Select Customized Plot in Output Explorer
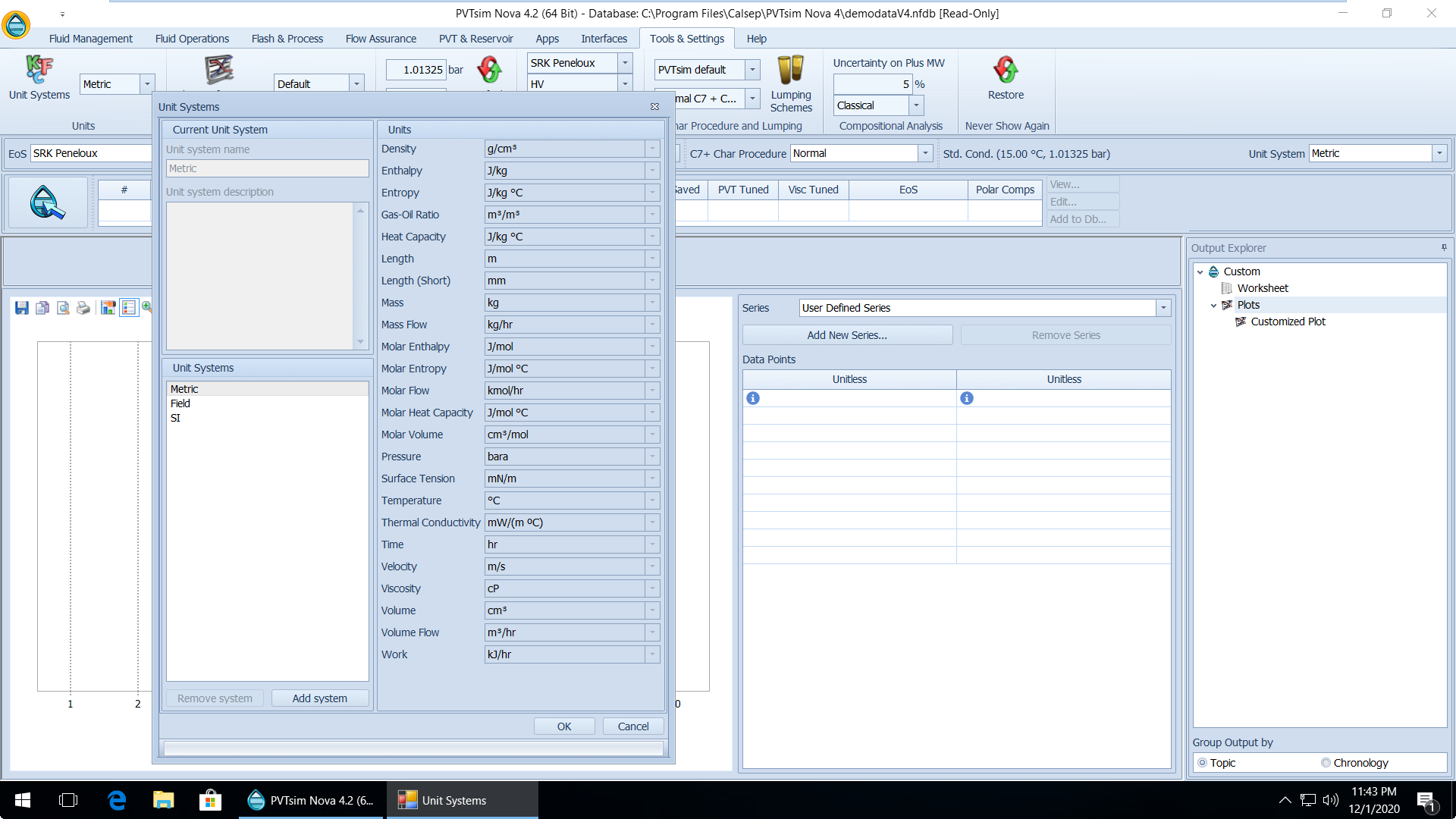 pyautogui.click(x=1288, y=322)
